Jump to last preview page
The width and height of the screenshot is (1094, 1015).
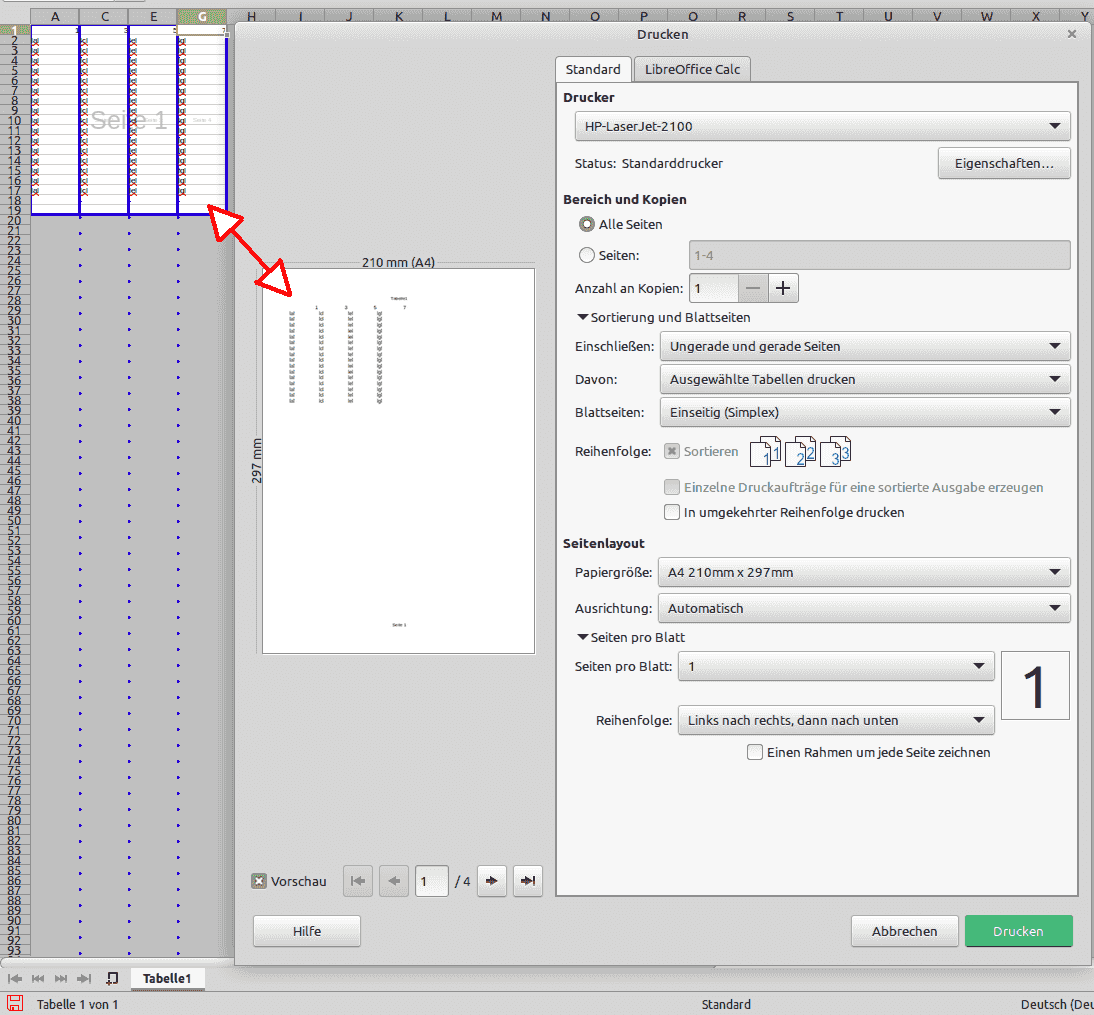click(x=528, y=881)
